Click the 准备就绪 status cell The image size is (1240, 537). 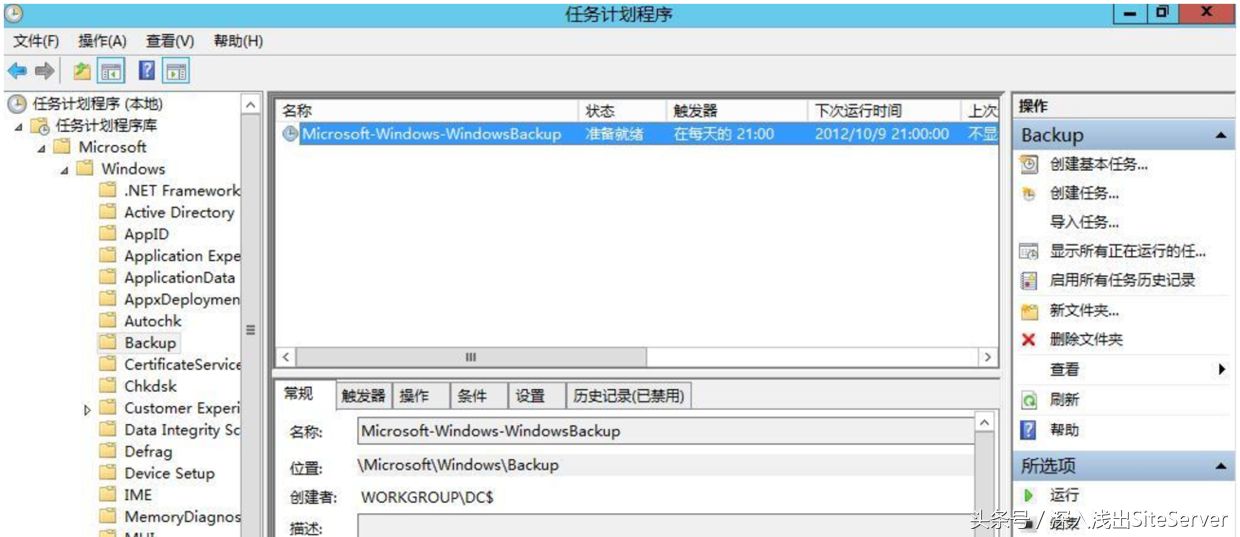[614, 134]
